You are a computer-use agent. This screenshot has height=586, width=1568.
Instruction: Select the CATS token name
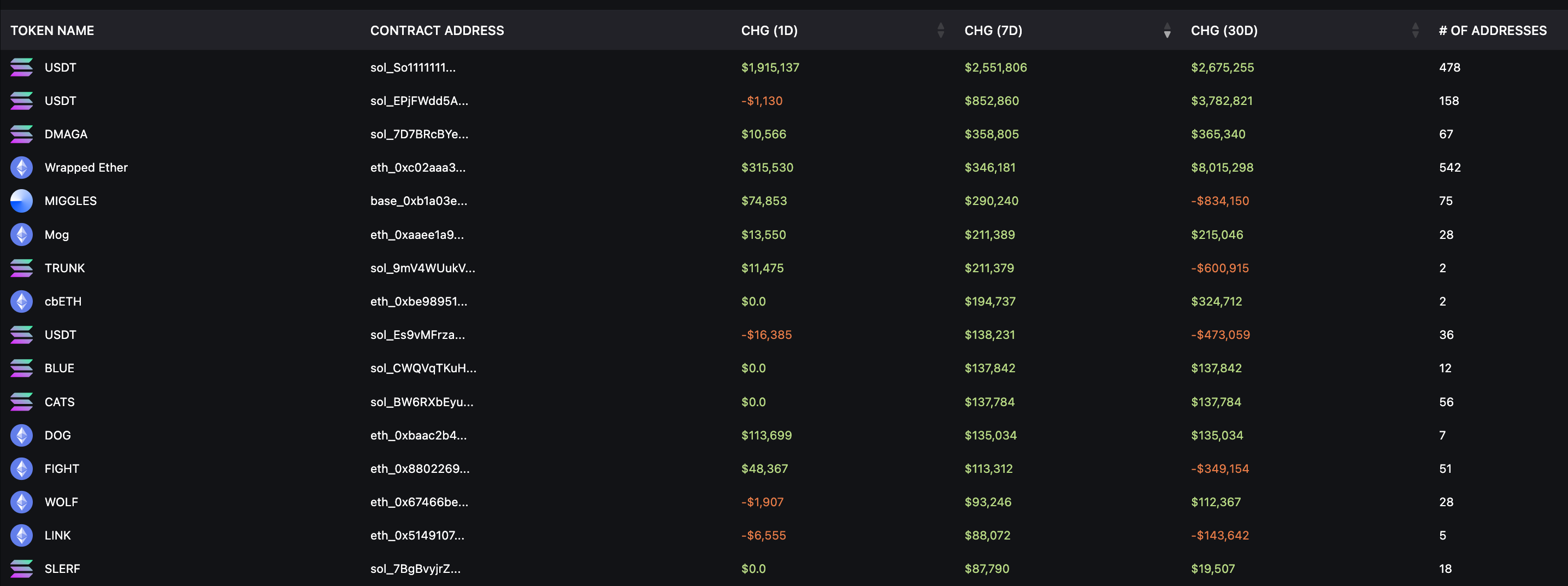click(60, 402)
